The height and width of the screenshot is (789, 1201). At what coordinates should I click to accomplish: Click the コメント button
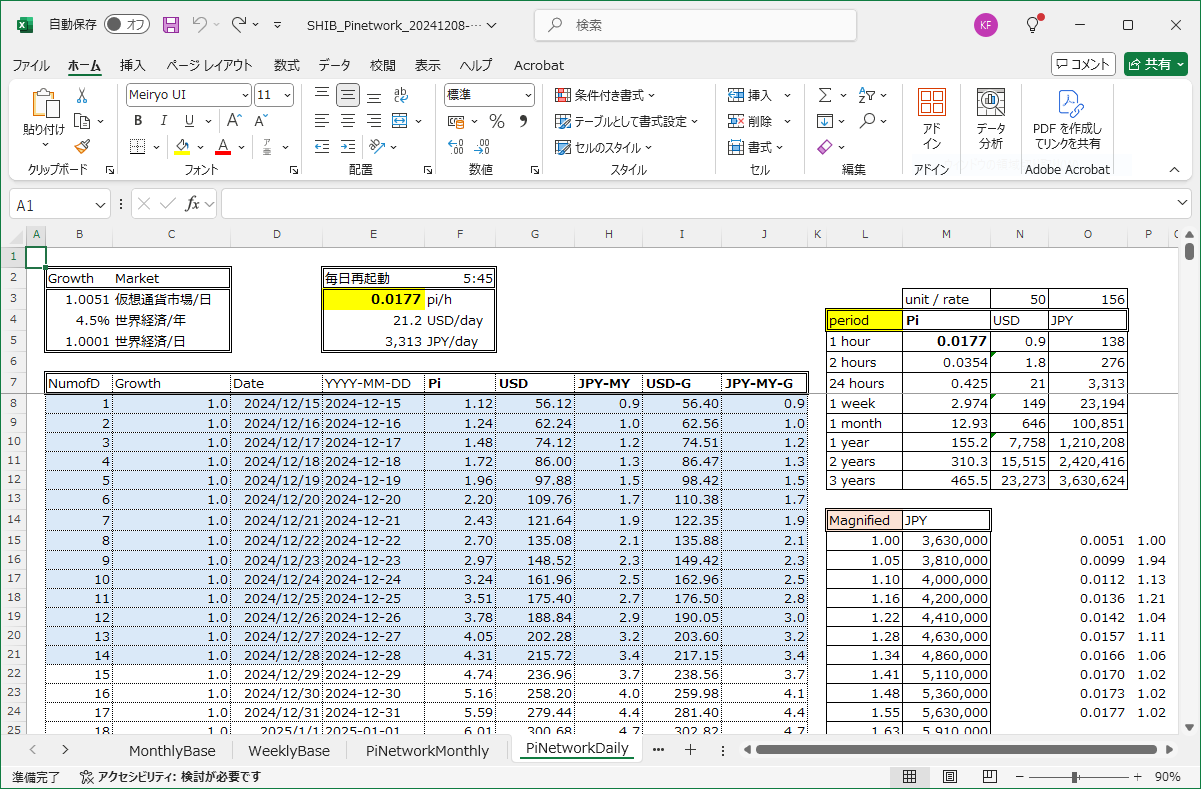tap(1083, 64)
